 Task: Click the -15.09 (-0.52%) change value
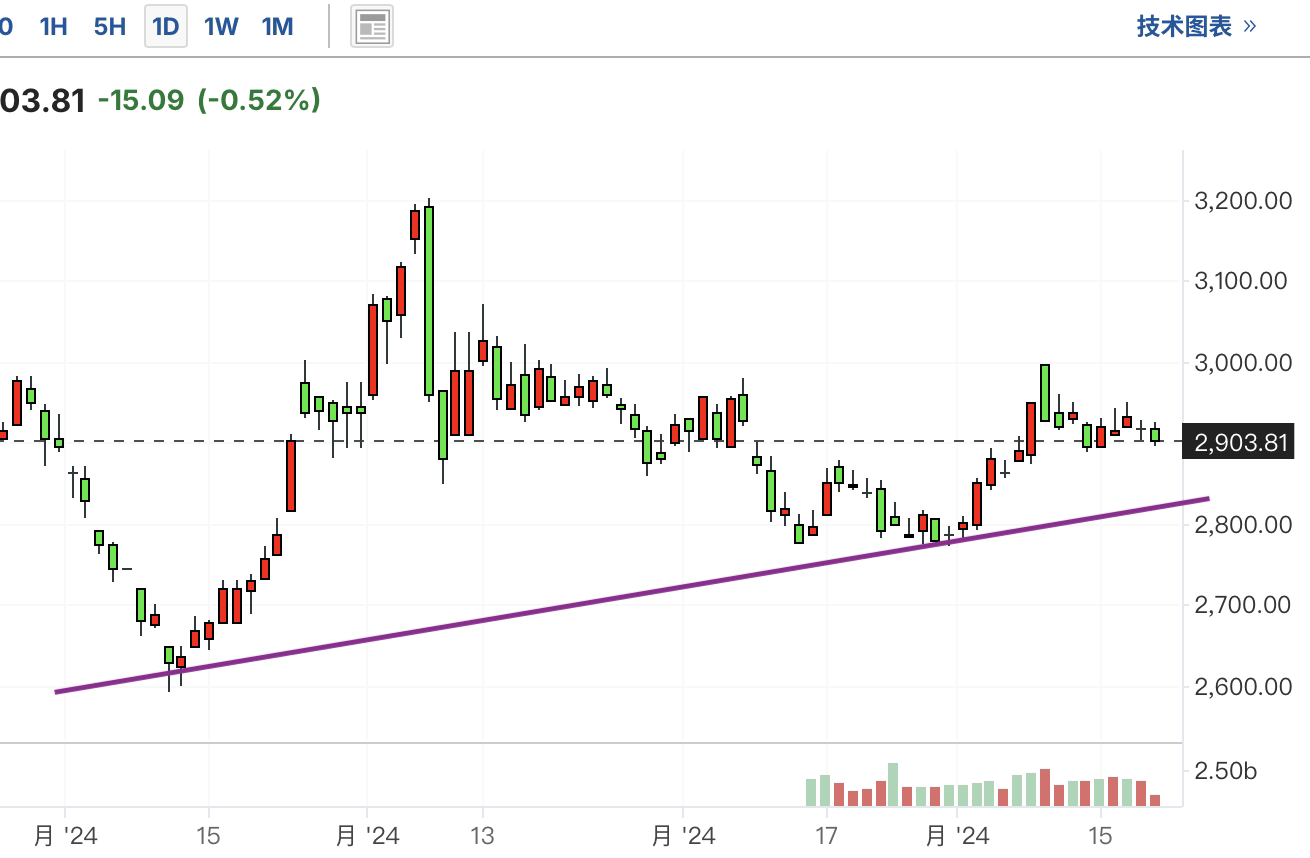tap(209, 100)
